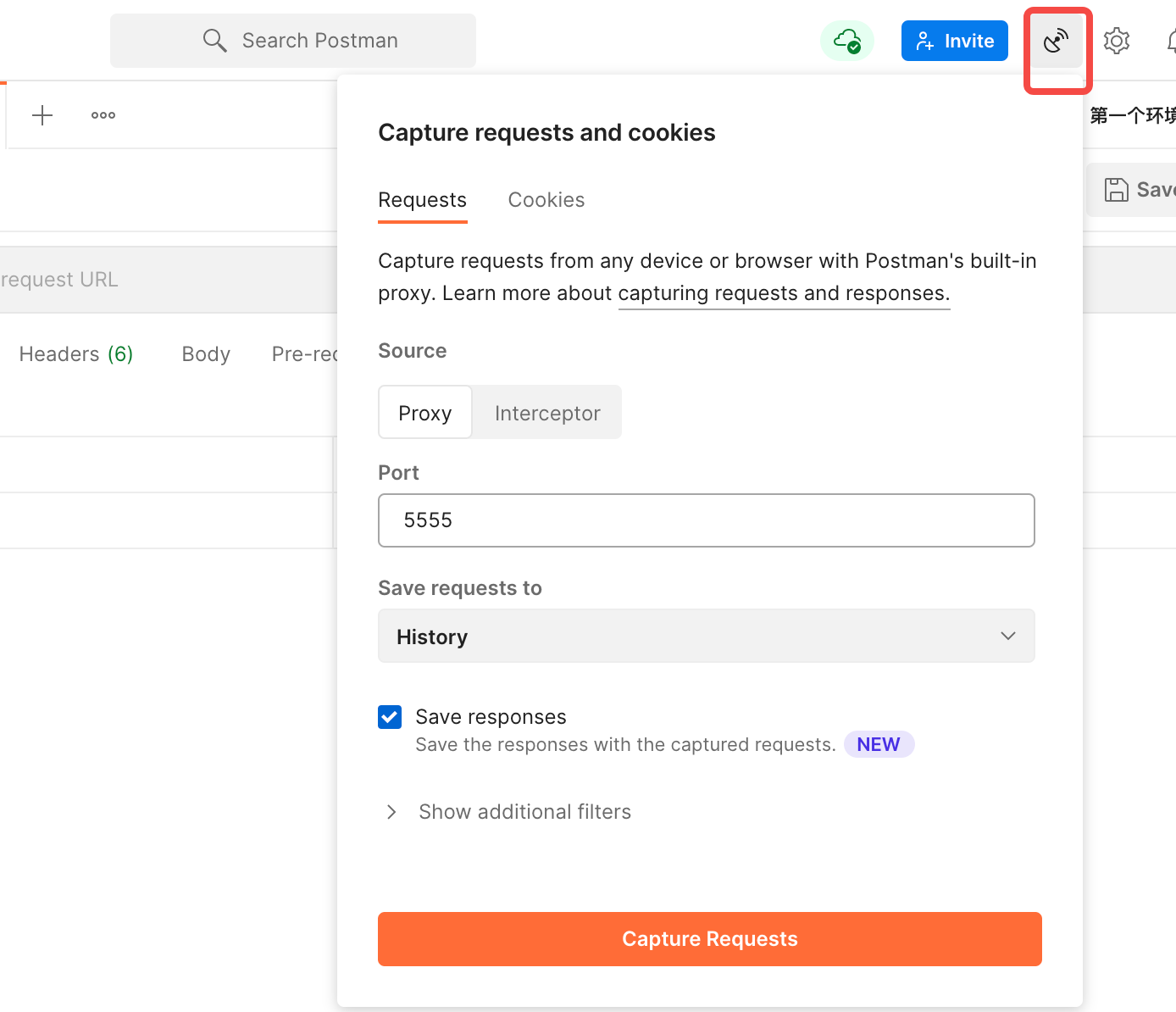The height and width of the screenshot is (1012, 1176).
Task: Click the Invite button
Action: (x=954, y=41)
